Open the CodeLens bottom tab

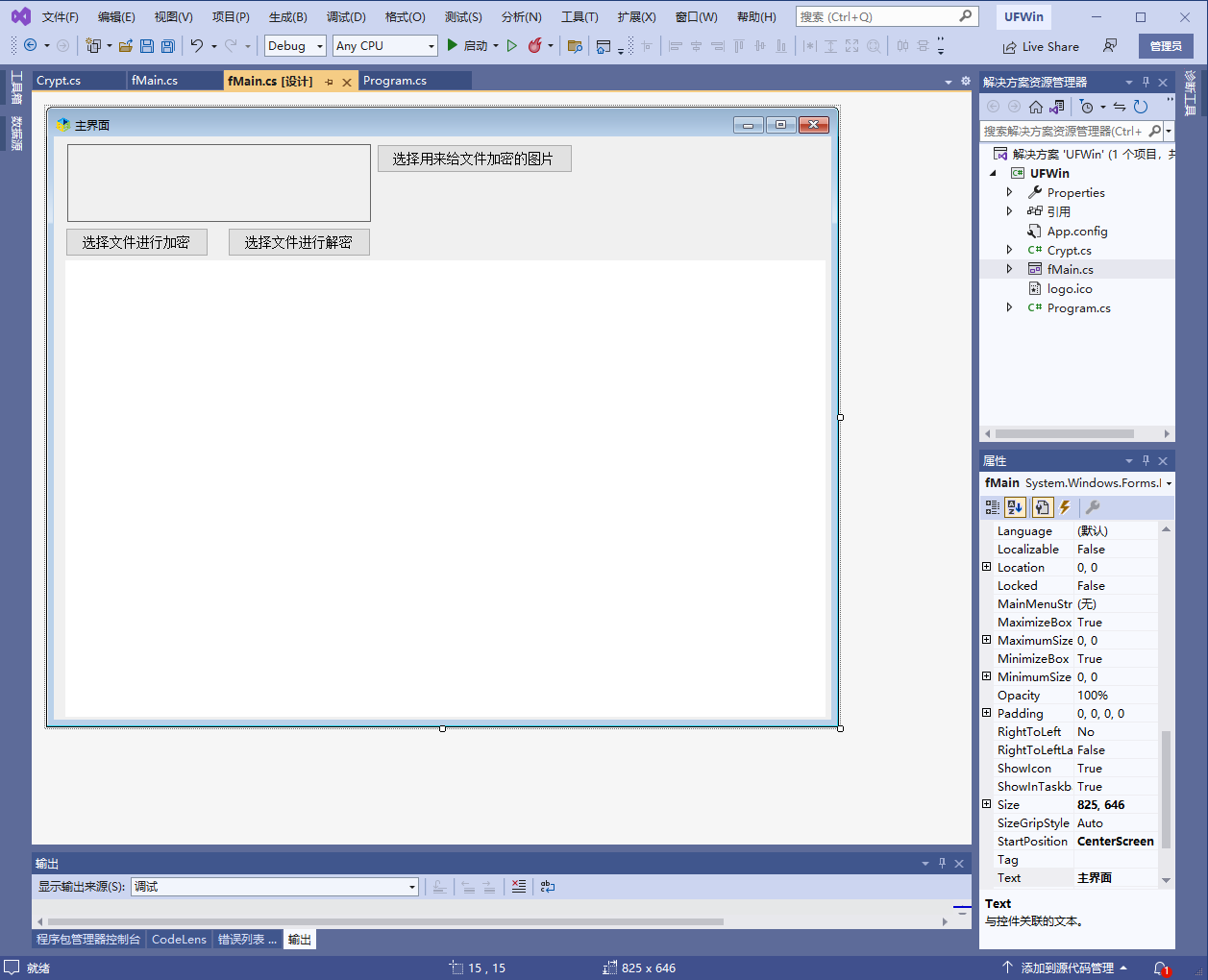point(179,939)
